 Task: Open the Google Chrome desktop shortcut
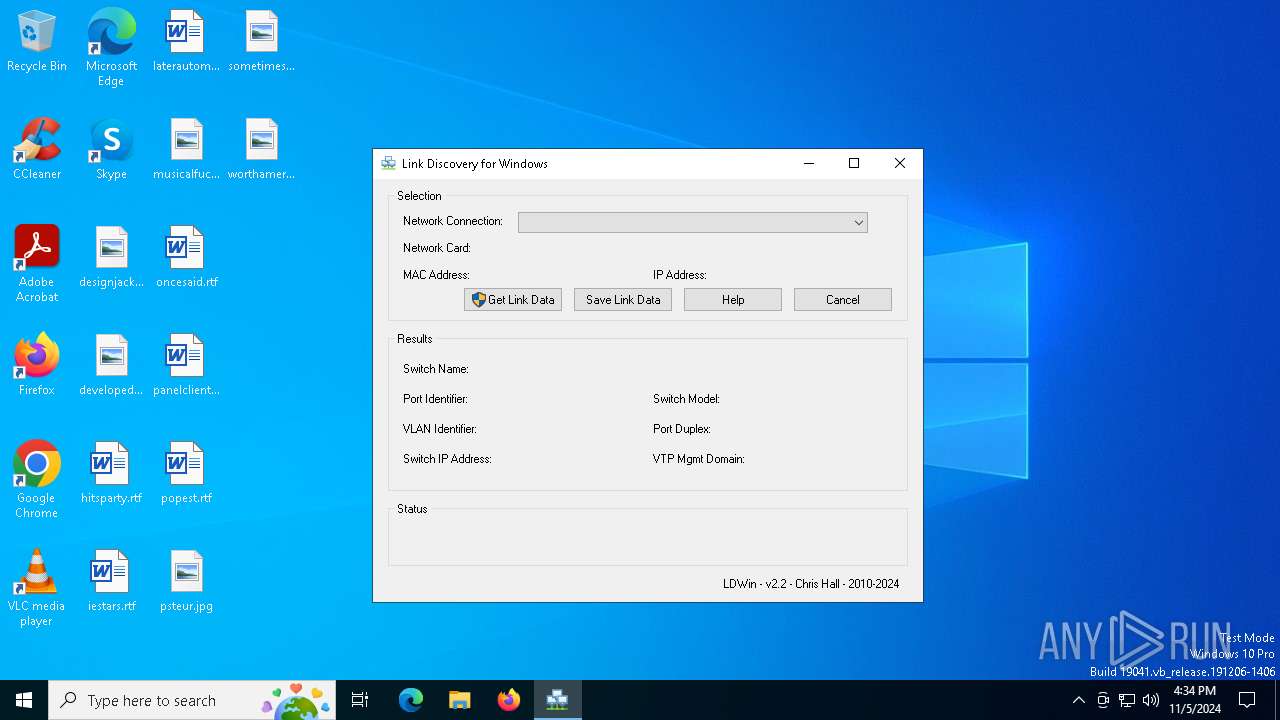pyautogui.click(x=37, y=481)
